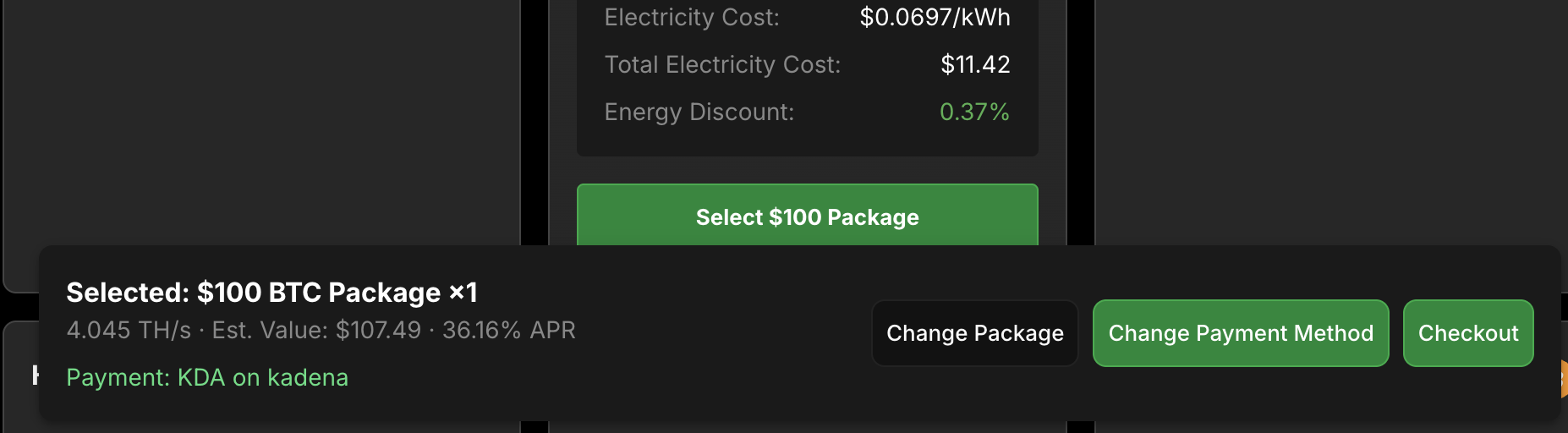Image resolution: width=1568 pixels, height=433 pixels.
Task: Click the $11.42 total electricity cost value
Action: click(x=975, y=64)
